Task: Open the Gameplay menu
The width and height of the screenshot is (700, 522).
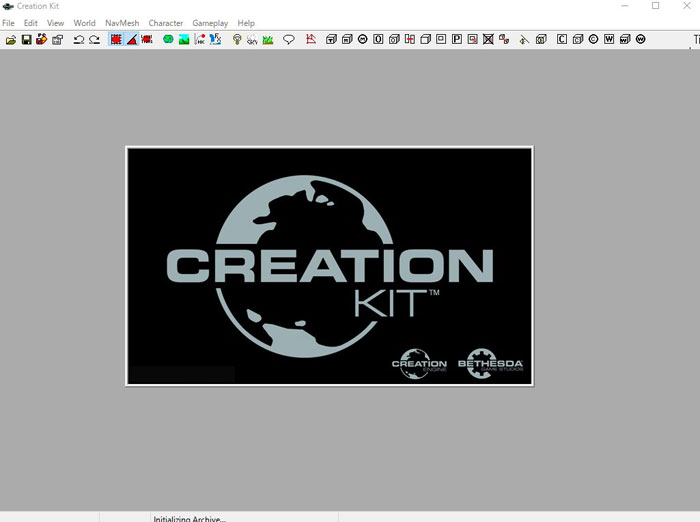Action: (x=210, y=23)
